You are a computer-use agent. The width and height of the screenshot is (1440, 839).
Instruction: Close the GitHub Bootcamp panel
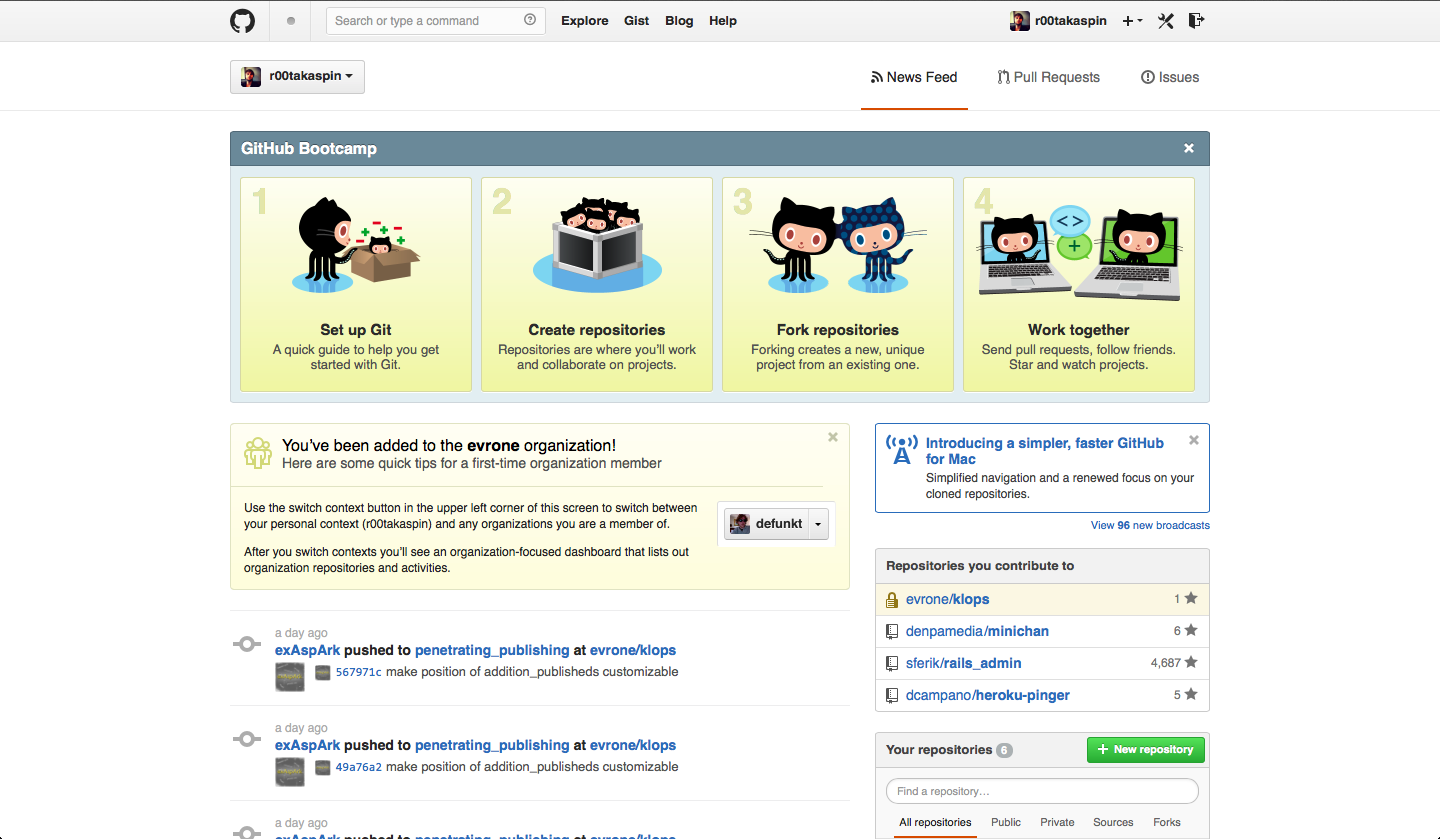(1189, 148)
